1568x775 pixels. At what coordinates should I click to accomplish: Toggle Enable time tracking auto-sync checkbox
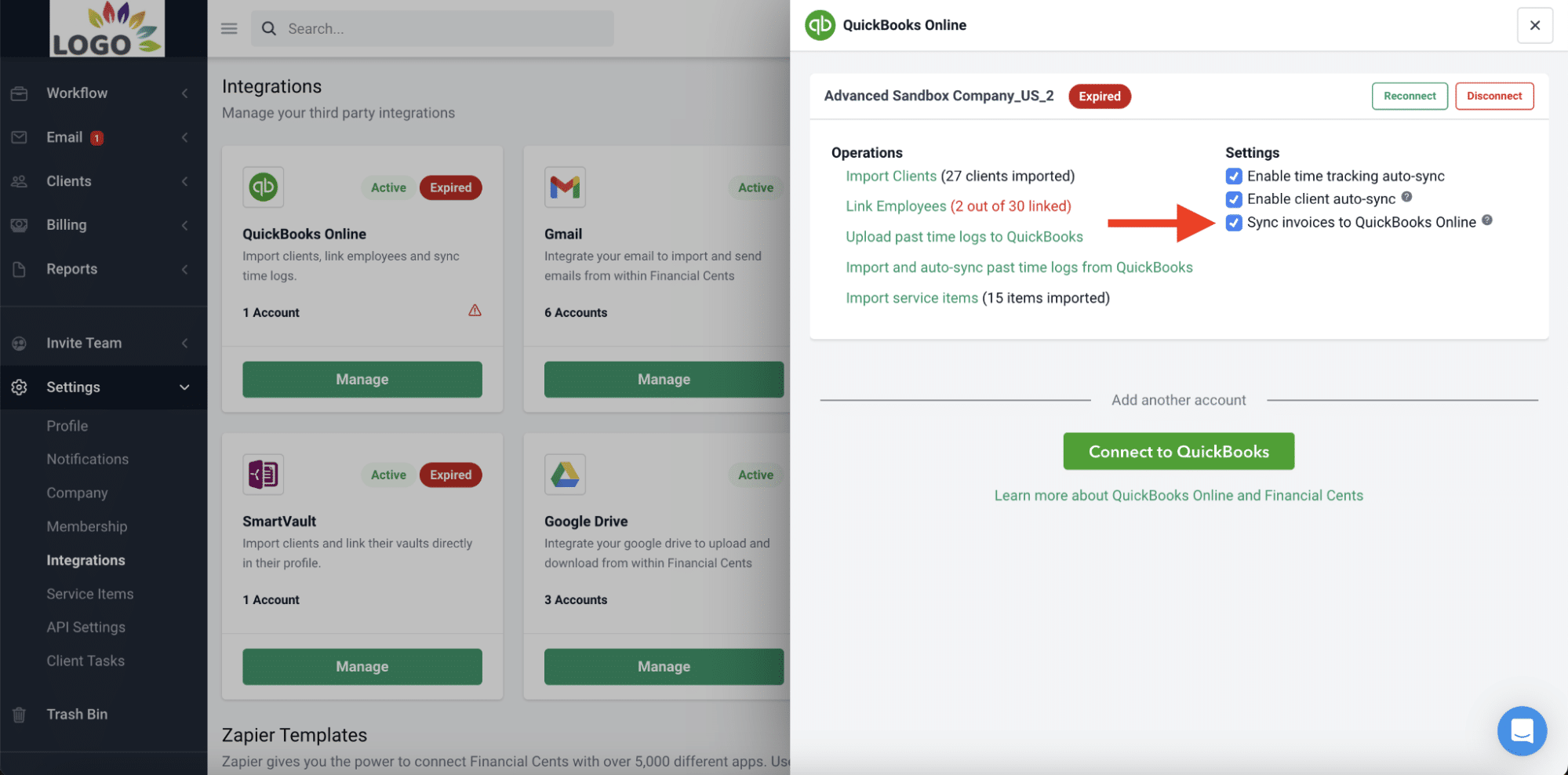pyautogui.click(x=1234, y=176)
